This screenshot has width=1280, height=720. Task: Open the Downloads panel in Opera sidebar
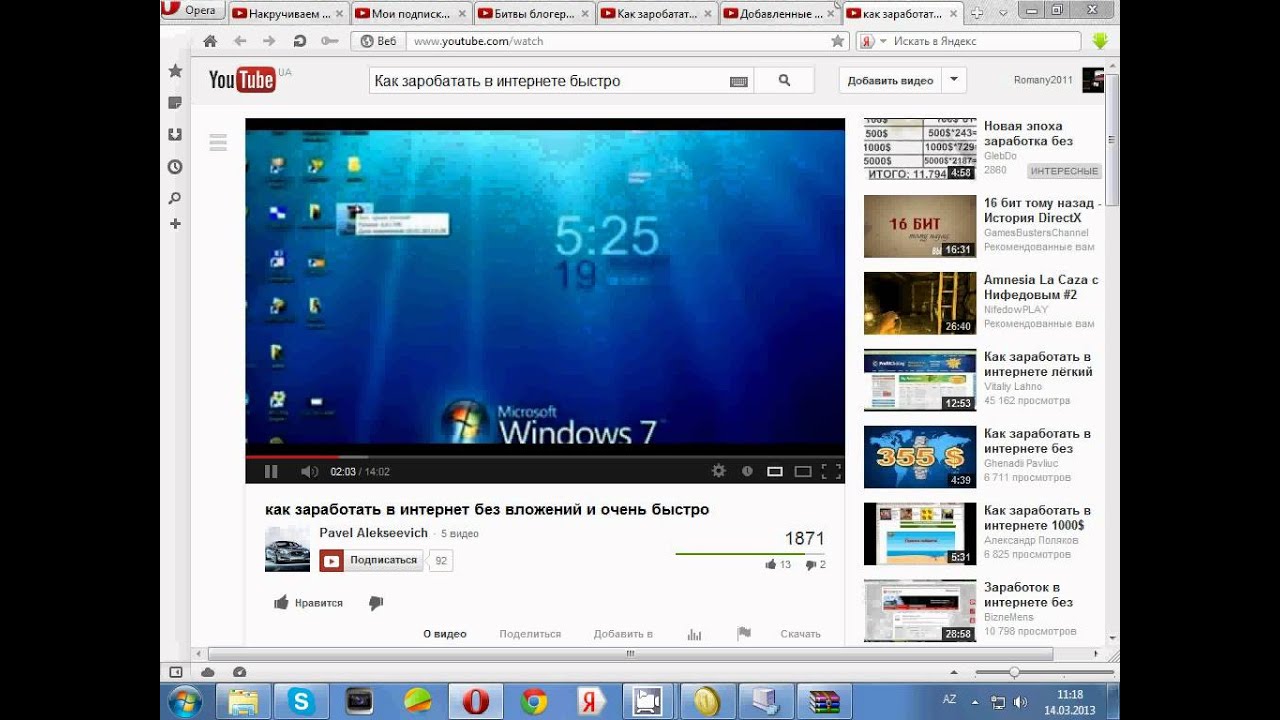pos(175,135)
